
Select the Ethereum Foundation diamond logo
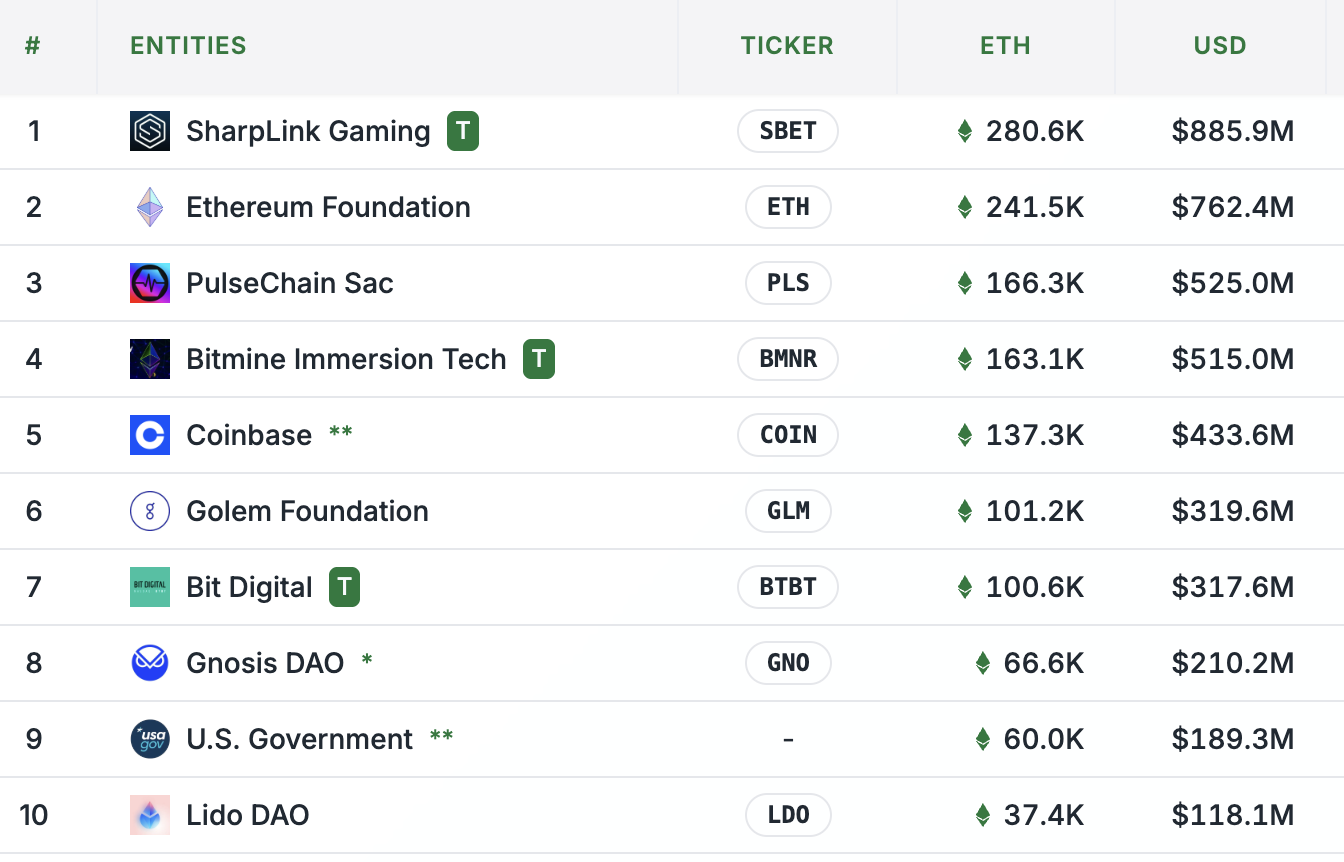pos(150,207)
